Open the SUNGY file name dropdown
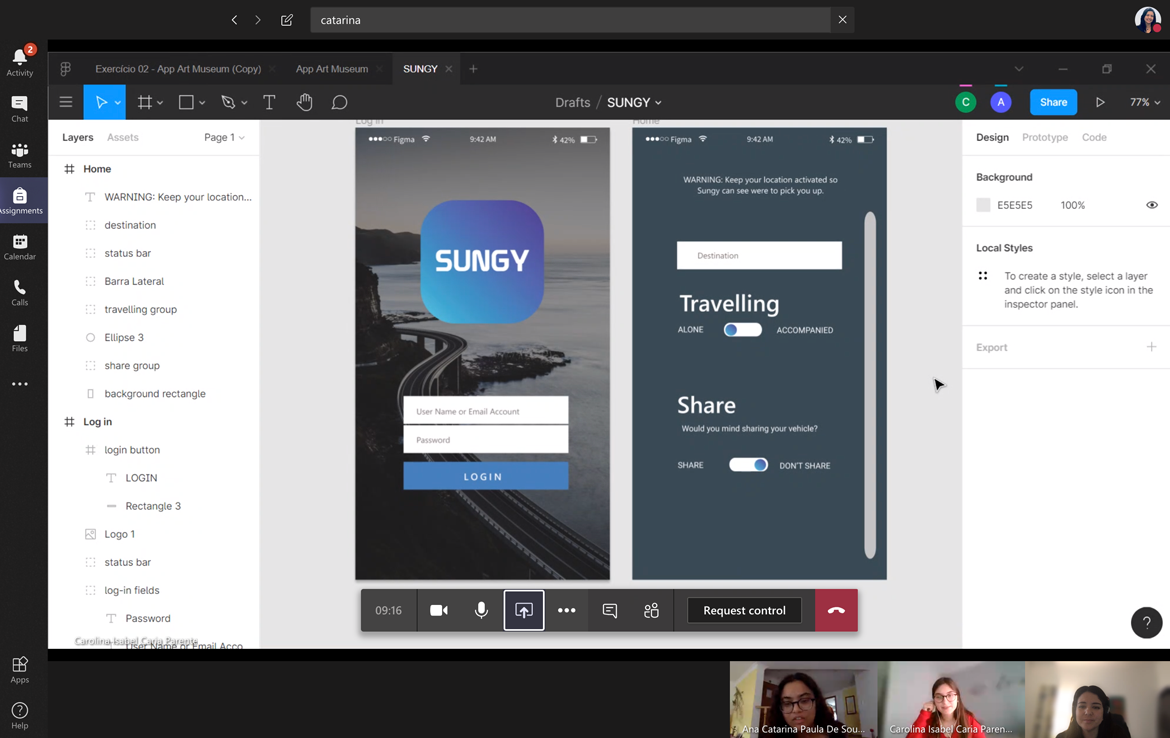Screen dimensions: 1170x738 point(634,102)
